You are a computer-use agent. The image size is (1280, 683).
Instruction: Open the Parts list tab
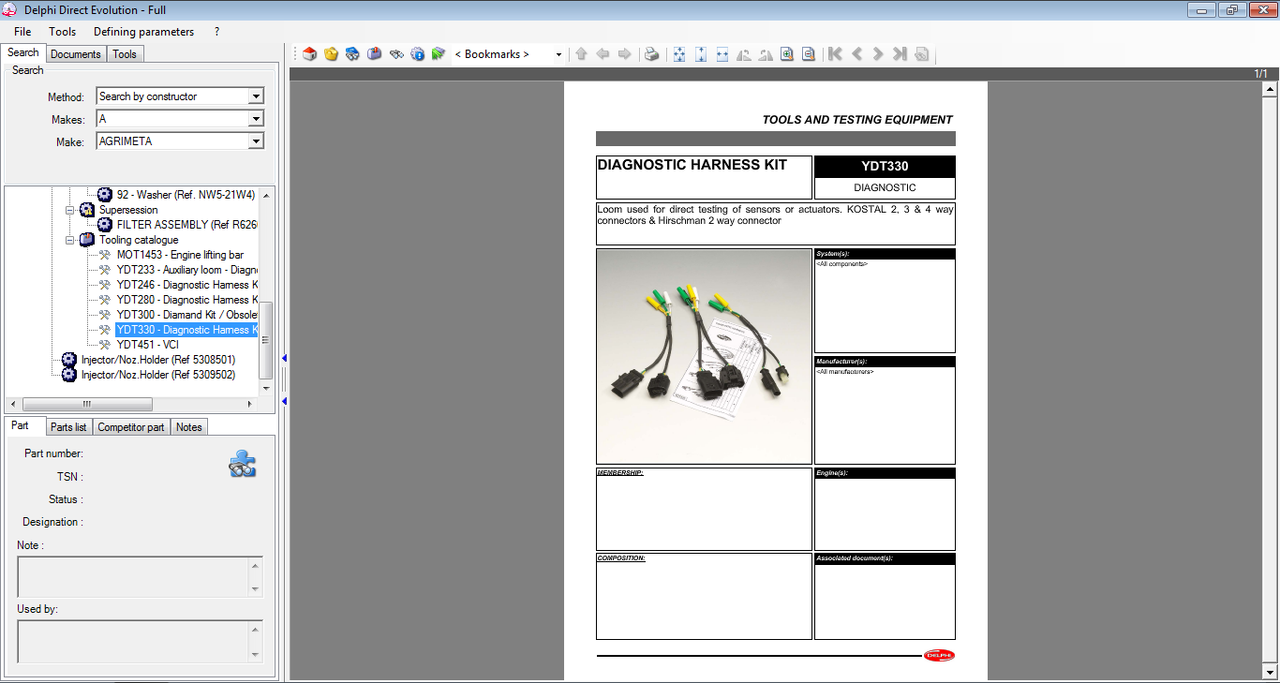point(69,427)
